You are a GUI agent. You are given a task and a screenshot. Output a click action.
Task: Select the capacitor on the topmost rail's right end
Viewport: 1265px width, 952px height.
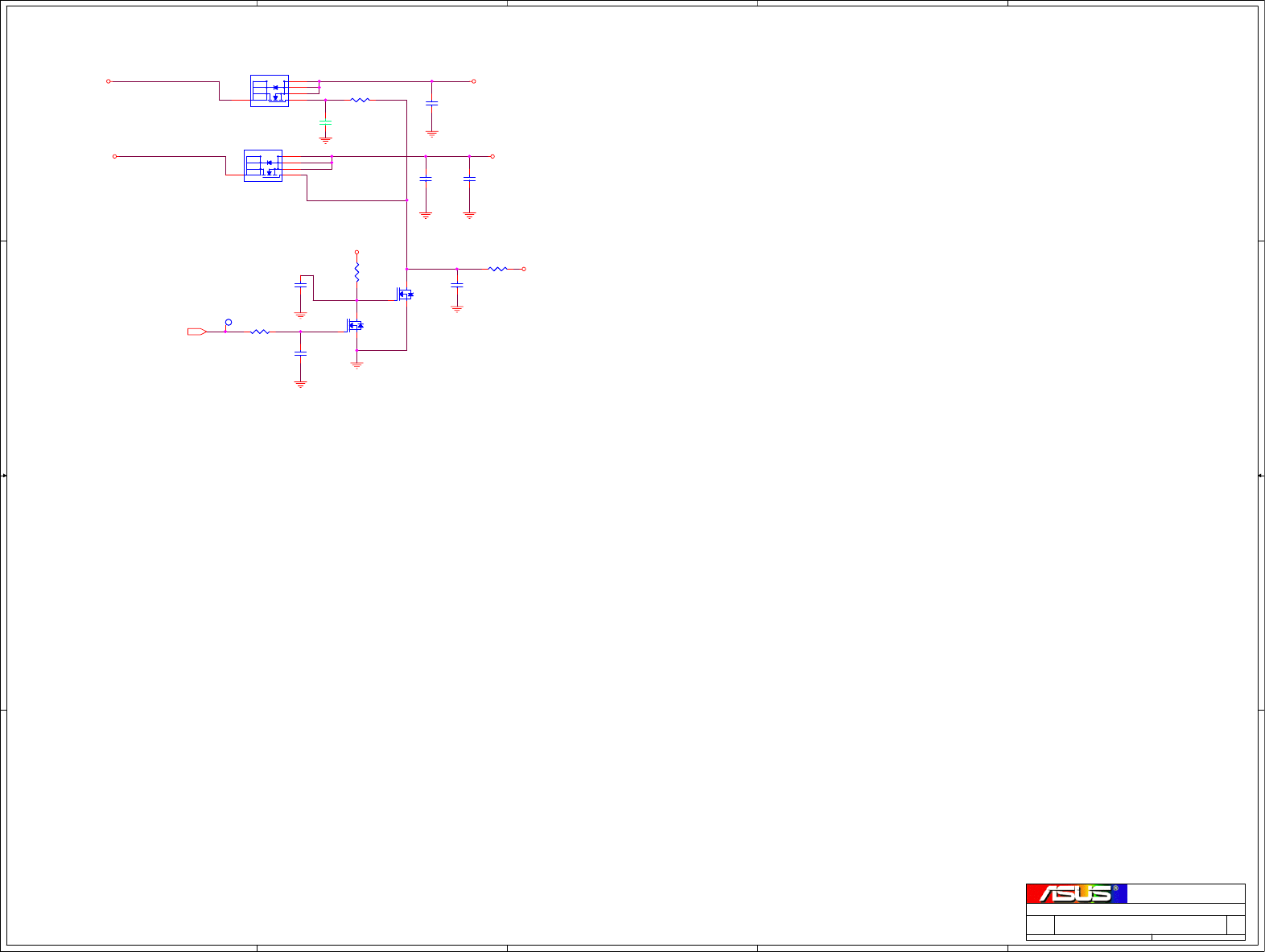point(432,103)
